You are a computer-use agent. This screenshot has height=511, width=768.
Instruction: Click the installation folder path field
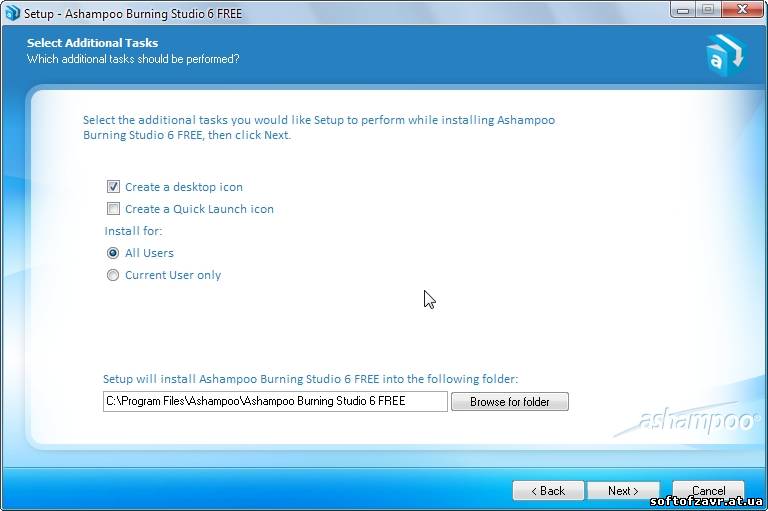pyautogui.click(x=275, y=401)
